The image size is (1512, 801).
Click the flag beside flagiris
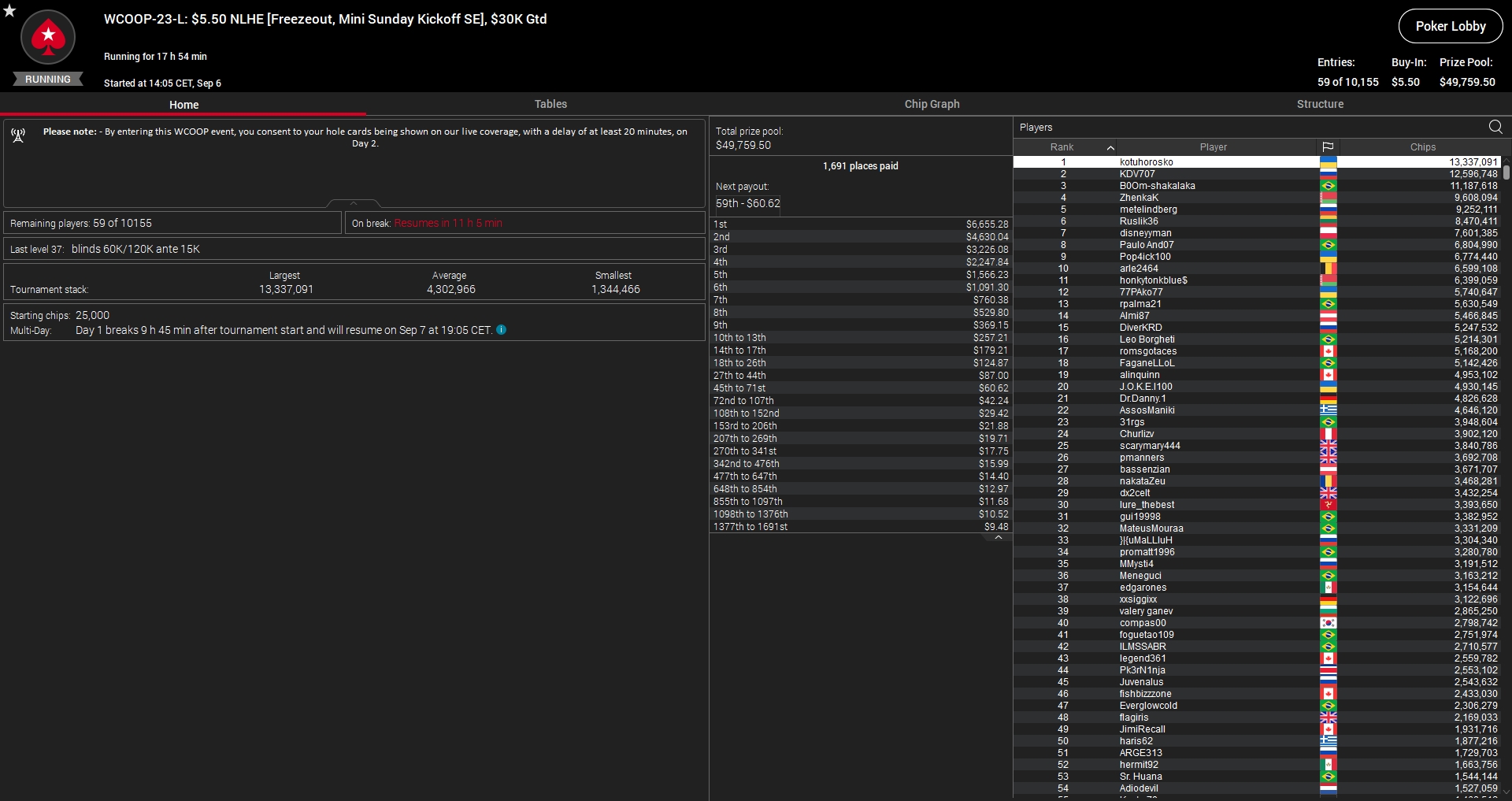[x=1329, y=718]
